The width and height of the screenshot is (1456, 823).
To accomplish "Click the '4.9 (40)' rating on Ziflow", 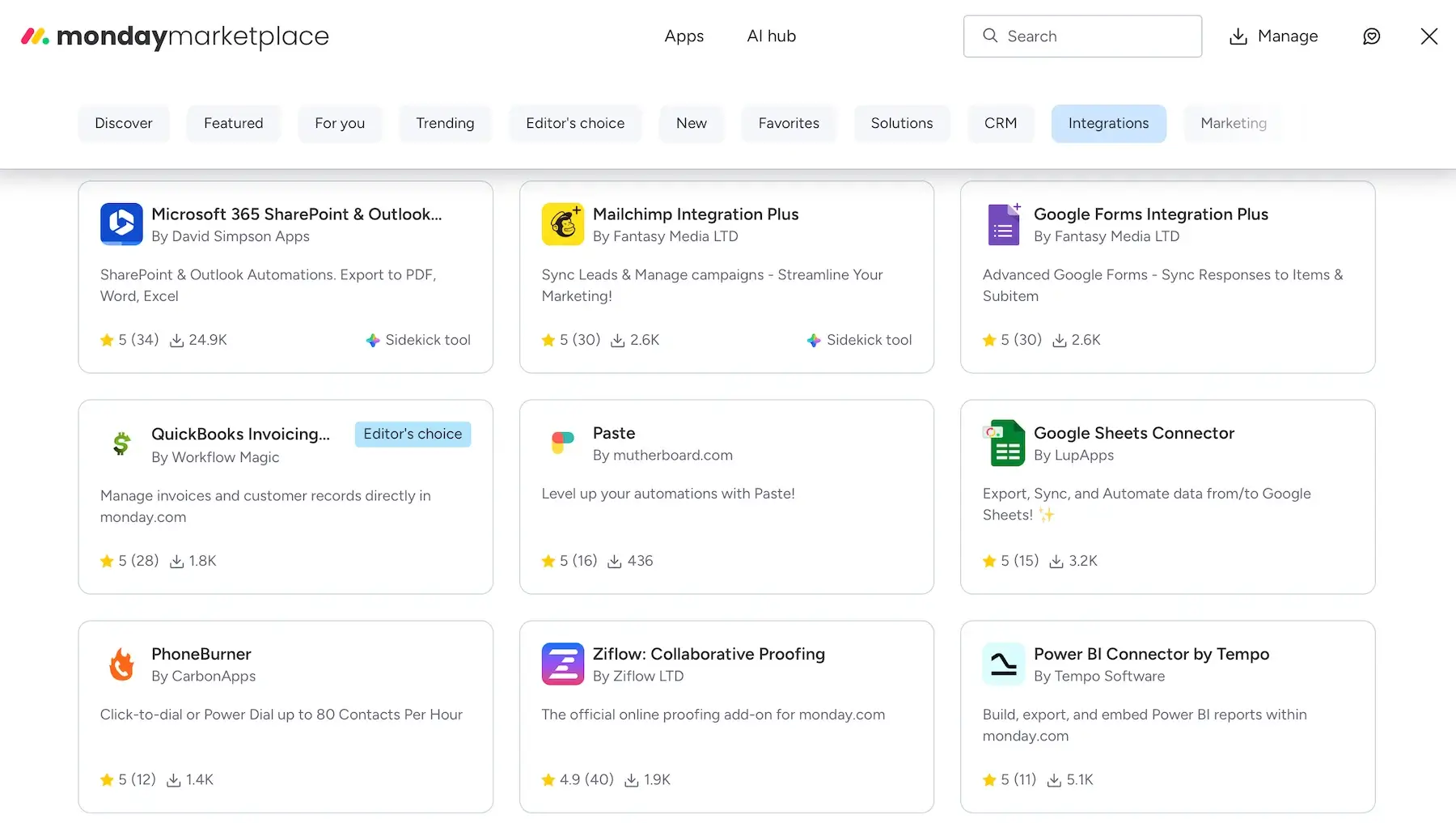I will coord(586,780).
